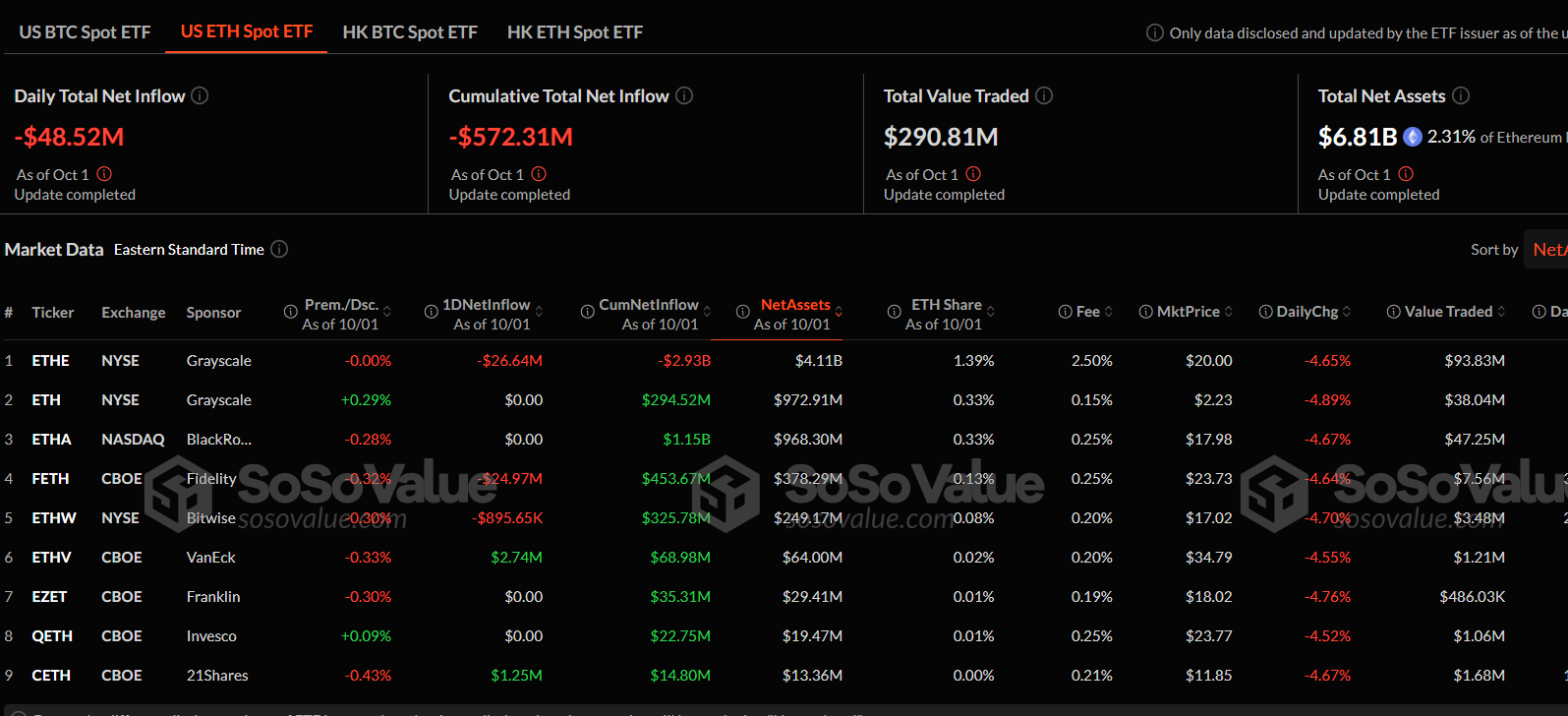
Task: Click red alert icon under Total Value Traded
Action: (x=973, y=174)
